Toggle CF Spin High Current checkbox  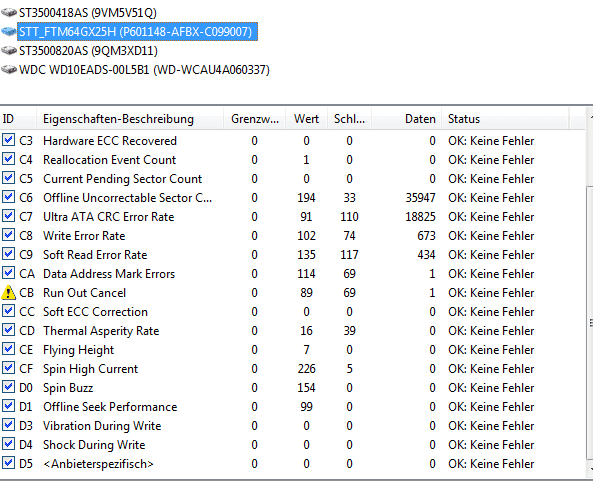(x=8, y=368)
